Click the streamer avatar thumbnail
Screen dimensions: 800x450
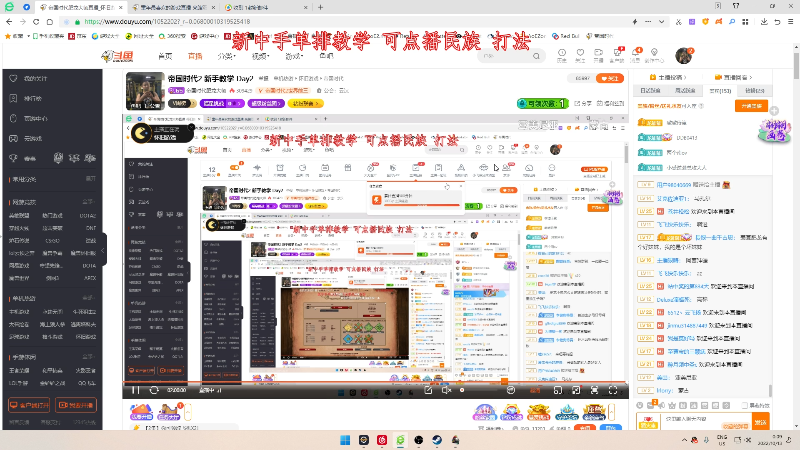click(x=145, y=91)
